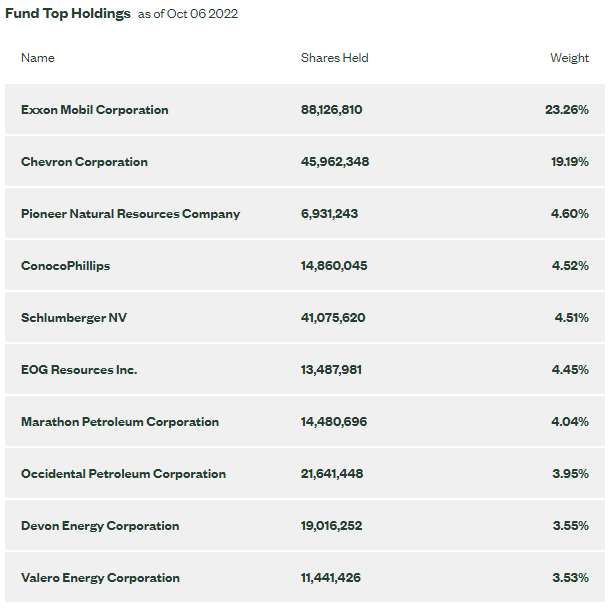612x609 pixels.
Task: Click the Exxon Mobil Corporation holding name
Action: tap(94, 110)
